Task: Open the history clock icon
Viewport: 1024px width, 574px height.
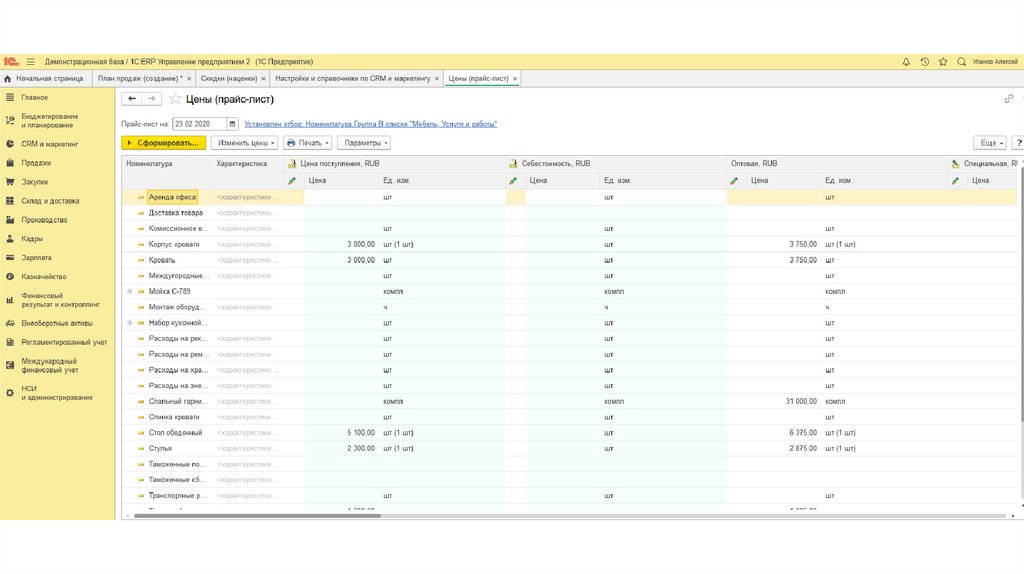Action: 925,62
